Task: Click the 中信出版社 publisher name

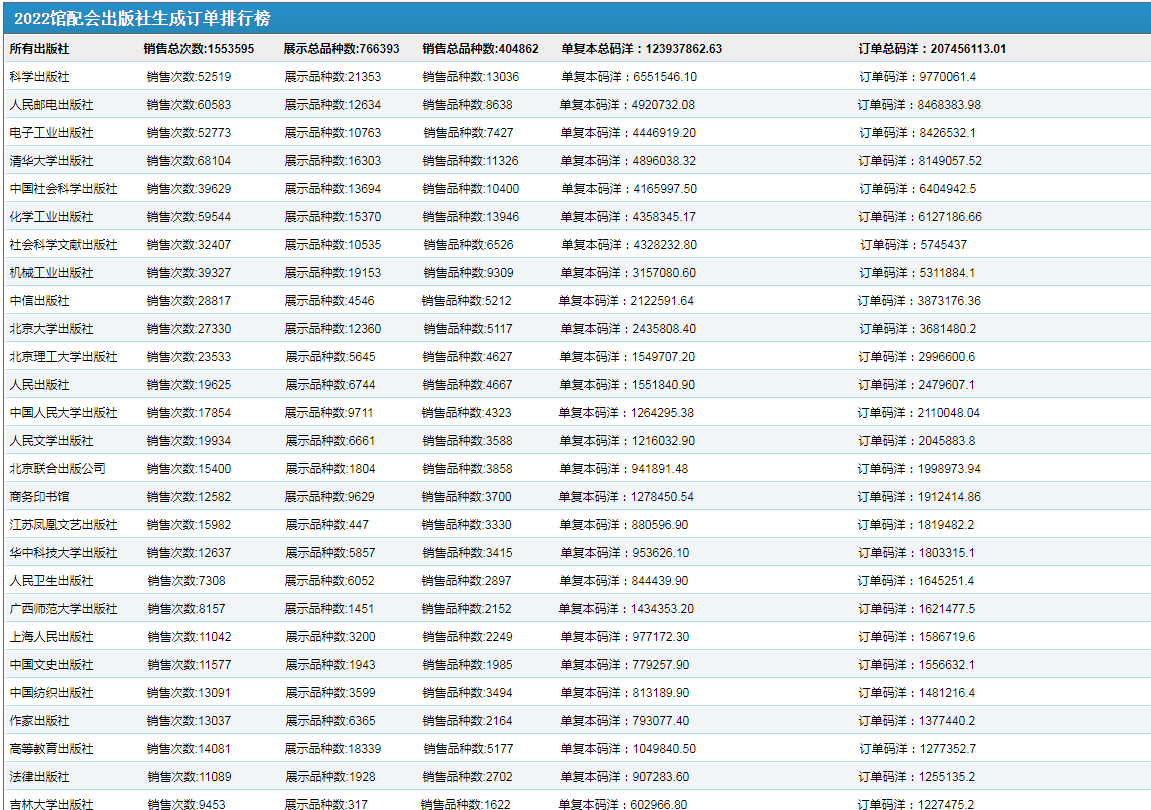Action: pos(39,301)
